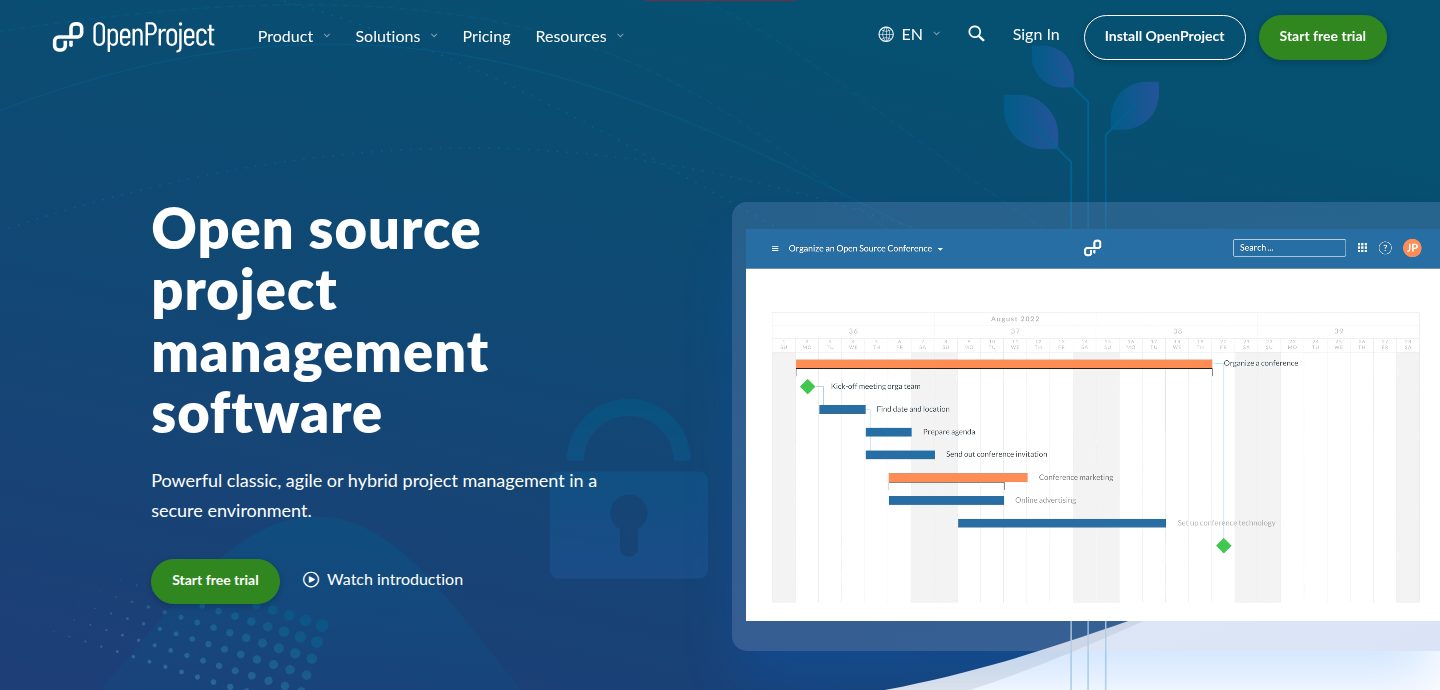This screenshot has height=690, width=1440.
Task: Click the Online advertising Gantt bar
Action: [946, 500]
